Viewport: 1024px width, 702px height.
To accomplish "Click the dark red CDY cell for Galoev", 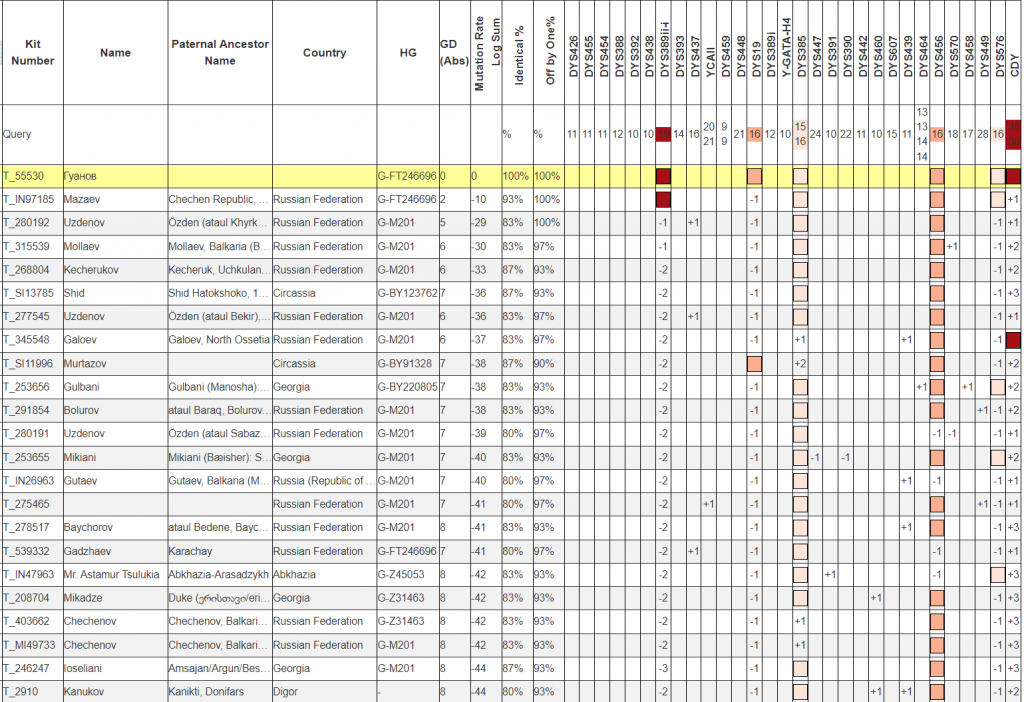I will tap(1013, 340).
